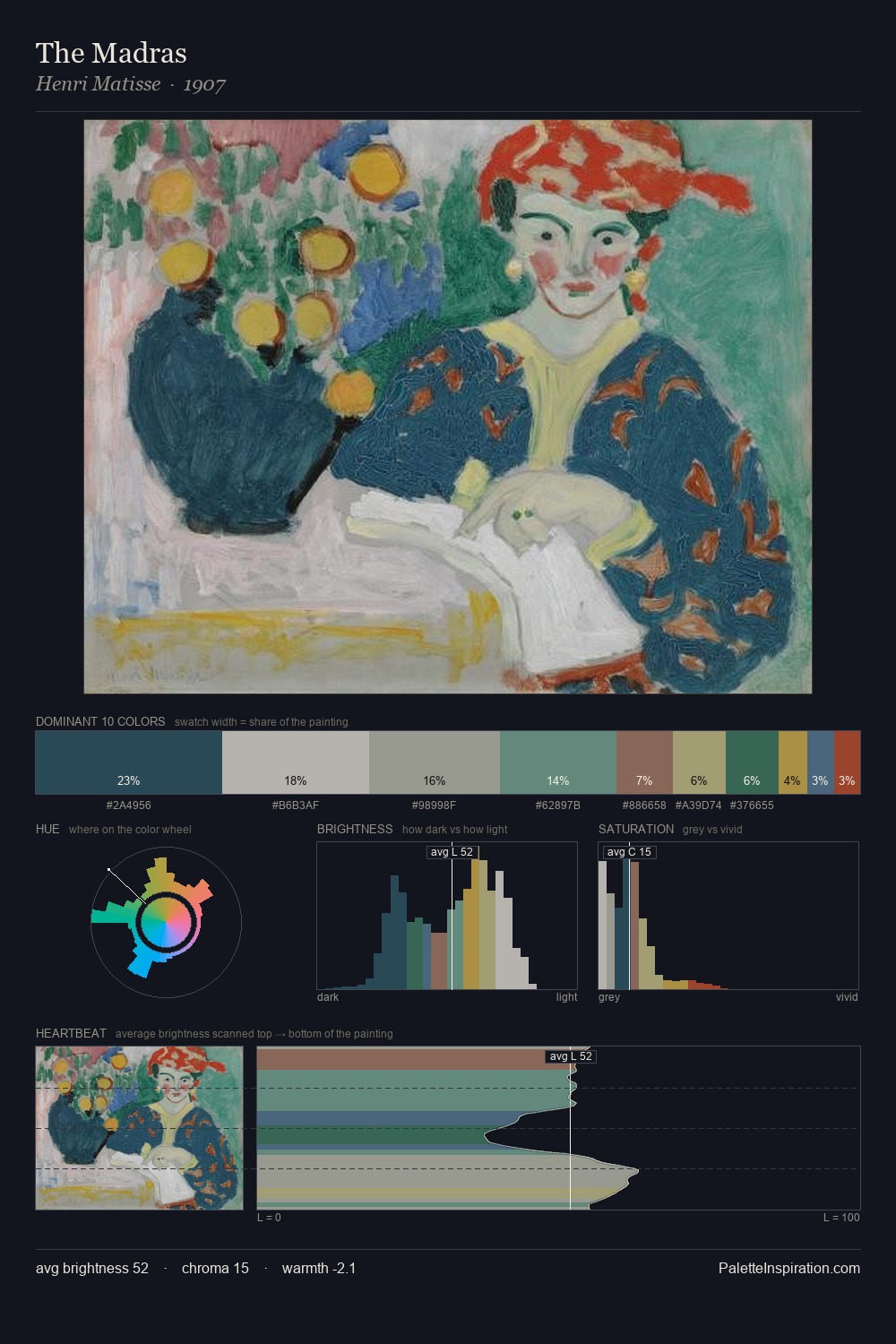Click the main Madras painting image
This screenshot has height=1344, width=896.
[448, 407]
